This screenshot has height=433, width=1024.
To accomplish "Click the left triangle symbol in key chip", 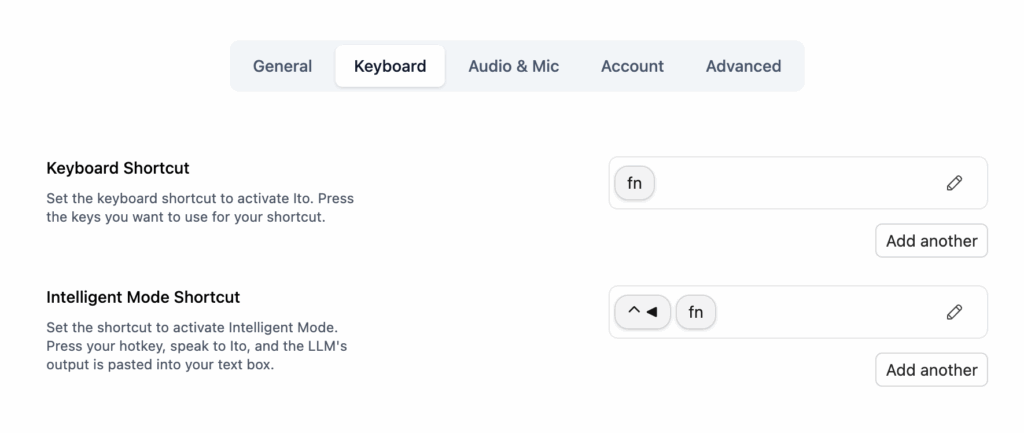I will tap(652, 313).
